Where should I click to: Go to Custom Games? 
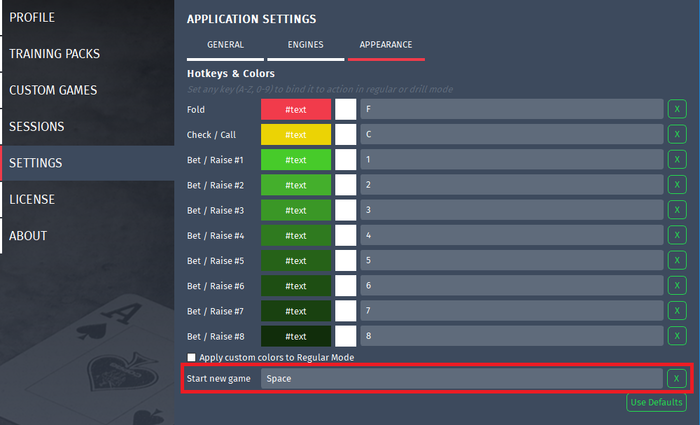point(87,90)
